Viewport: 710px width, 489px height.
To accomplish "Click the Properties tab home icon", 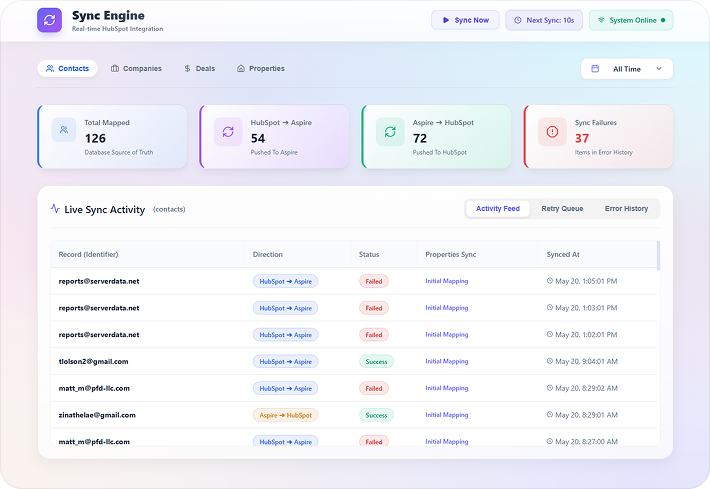I will [x=241, y=69].
